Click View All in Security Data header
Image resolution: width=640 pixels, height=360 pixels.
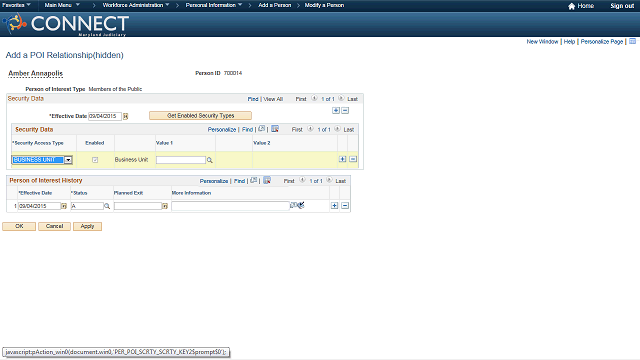point(273,99)
